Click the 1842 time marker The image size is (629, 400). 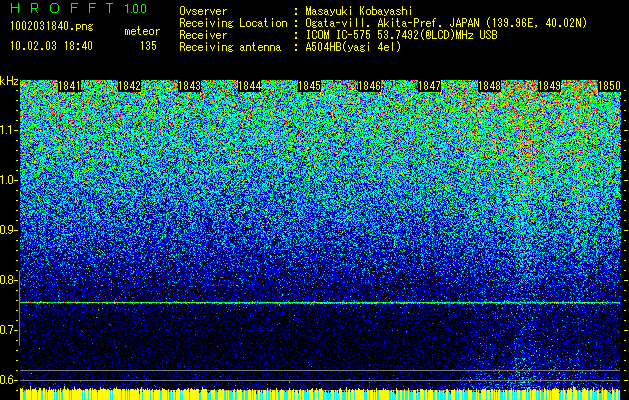[130, 86]
